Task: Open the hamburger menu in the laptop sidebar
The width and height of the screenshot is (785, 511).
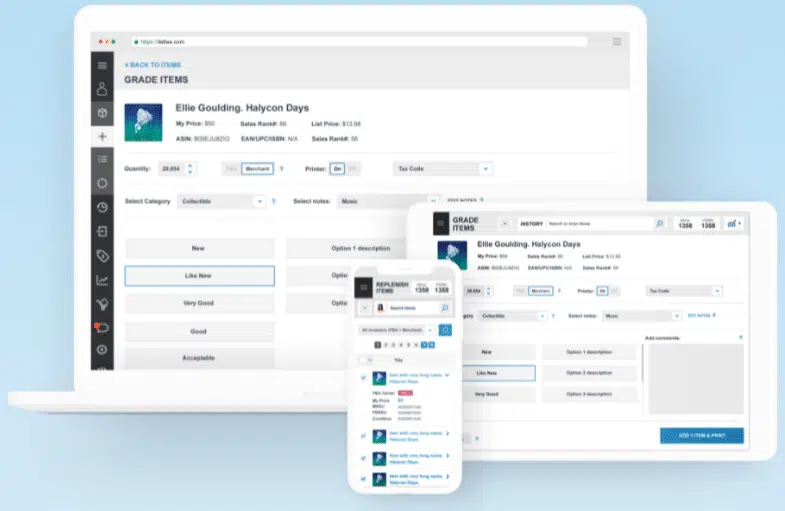Action: pos(102,64)
